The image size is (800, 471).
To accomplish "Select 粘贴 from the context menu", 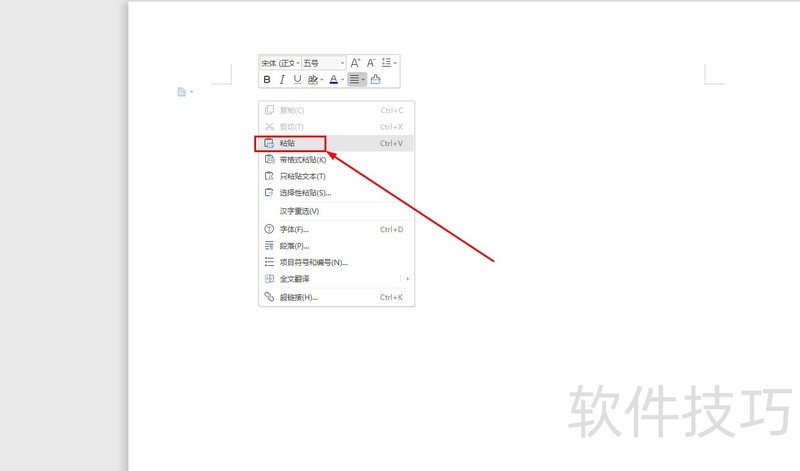I will pos(337,143).
